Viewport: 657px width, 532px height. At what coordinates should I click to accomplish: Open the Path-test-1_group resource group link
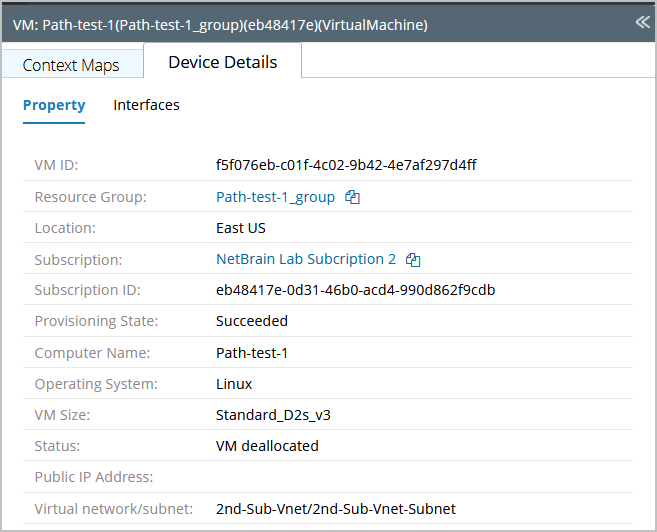(275, 197)
